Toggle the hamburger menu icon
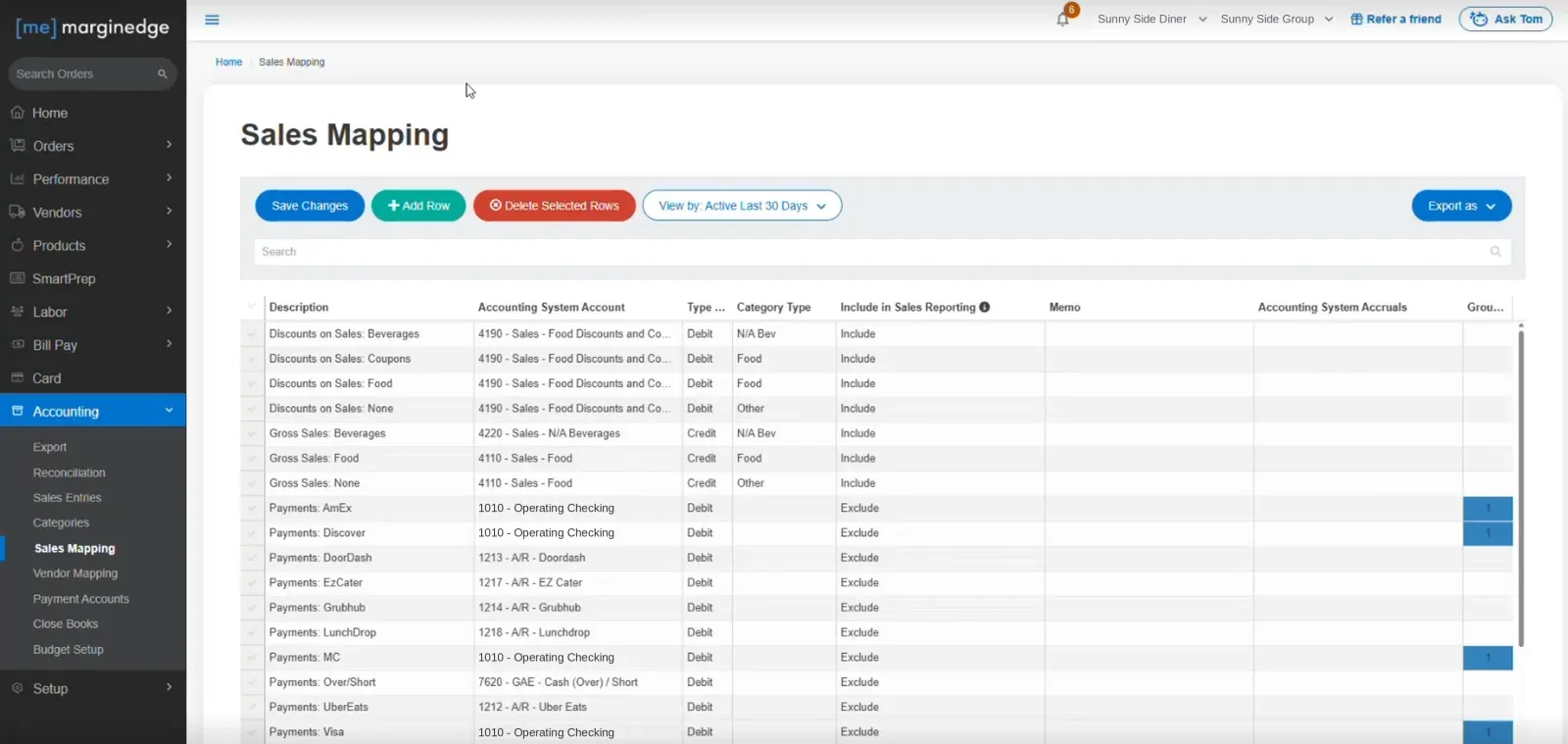This screenshot has height=744, width=1568. [x=212, y=20]
